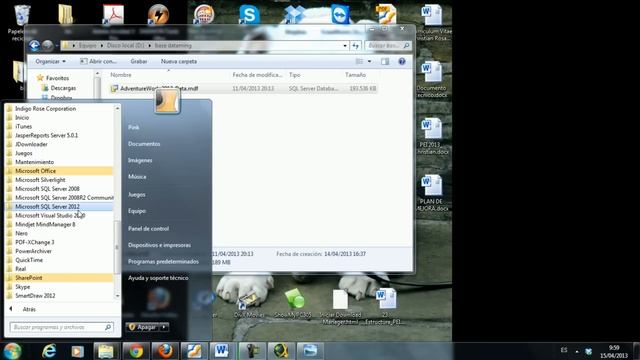This screenshot has width=640, height=360.
Task: Expand the Microsoft SQL Server 2008 folder
Action: point(59,189)
